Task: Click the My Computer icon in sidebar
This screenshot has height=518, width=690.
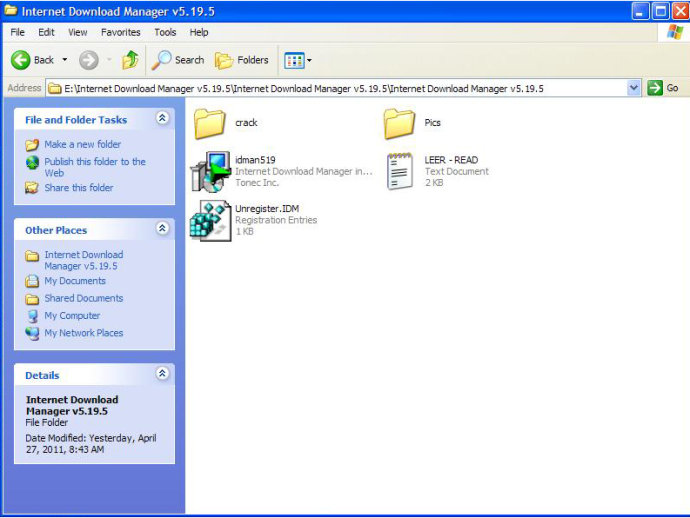Action: click(x=32, y=316)
